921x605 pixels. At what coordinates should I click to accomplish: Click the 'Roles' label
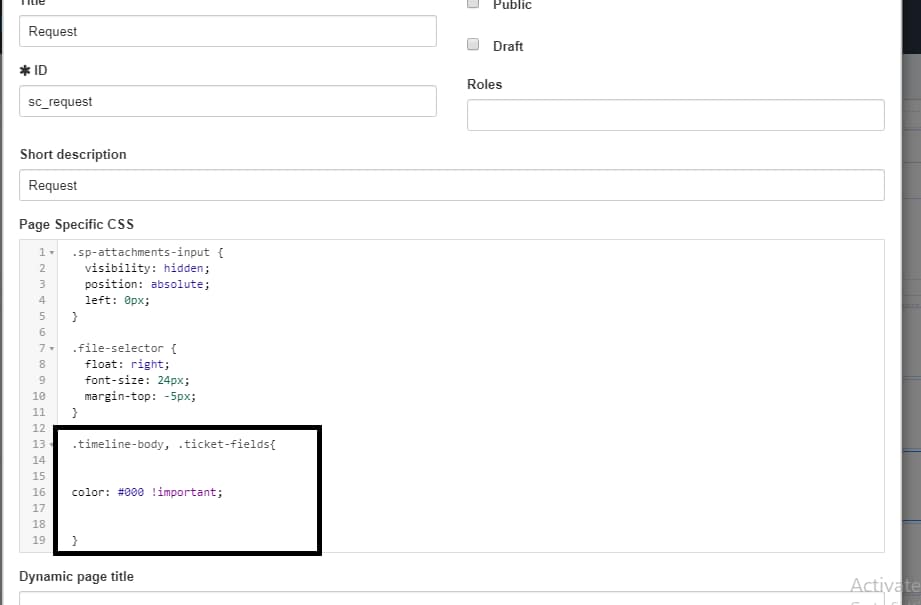tap(485, 85)
